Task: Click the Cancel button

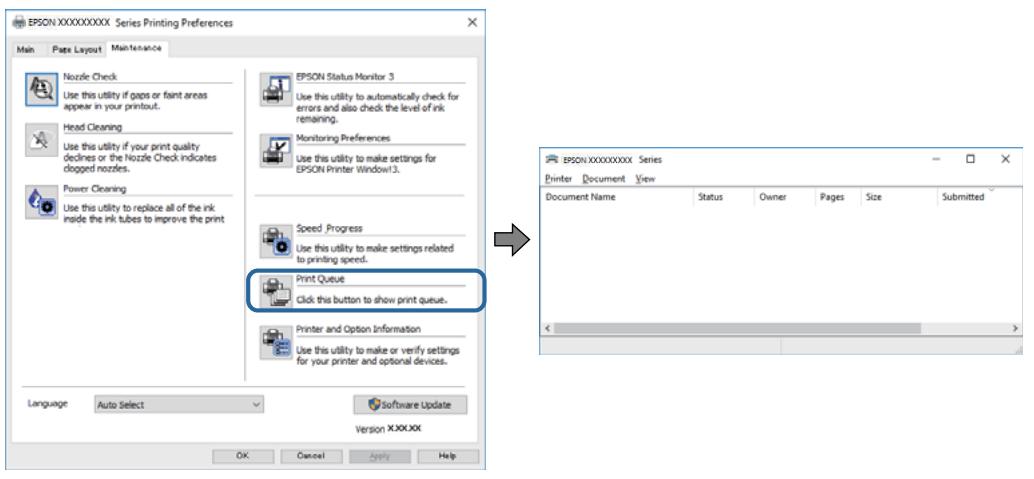Action: (x=310, y=456)
